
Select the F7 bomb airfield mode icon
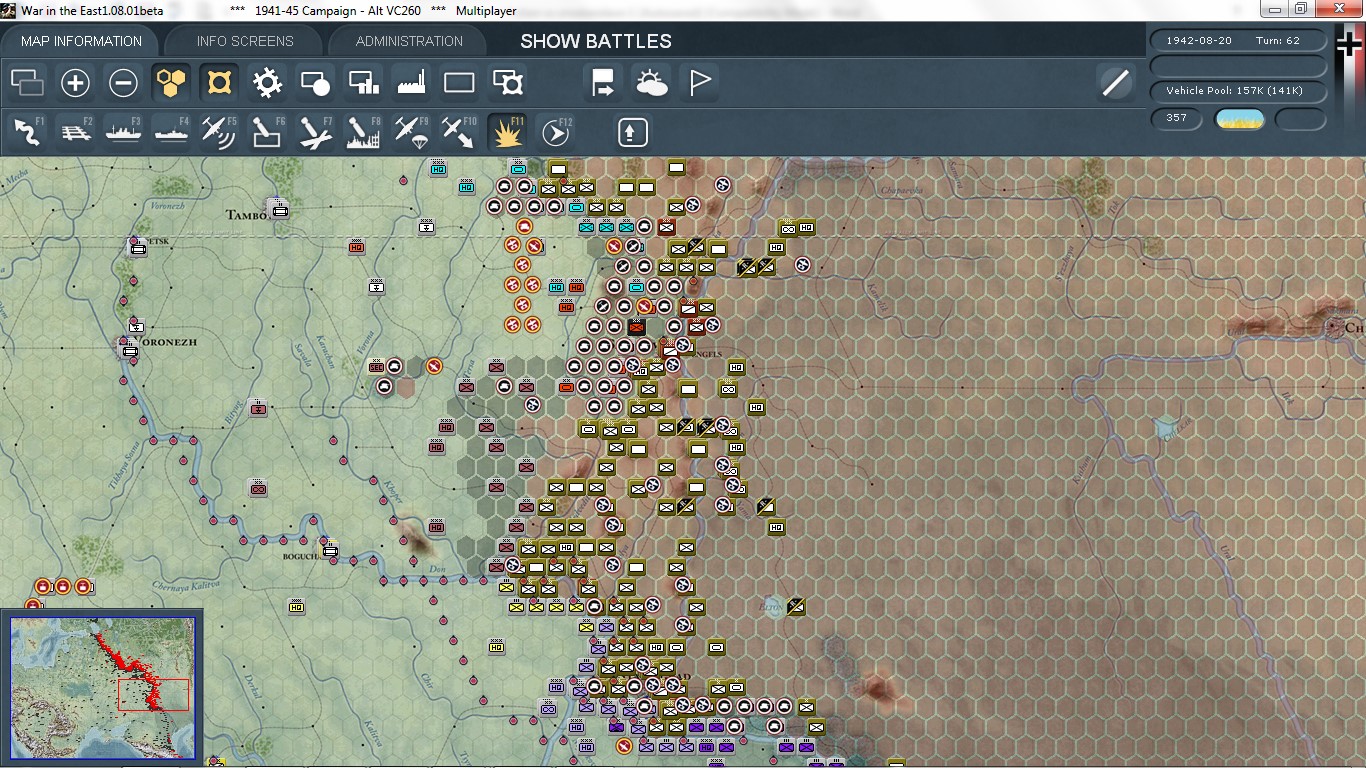tap(315, 132)
